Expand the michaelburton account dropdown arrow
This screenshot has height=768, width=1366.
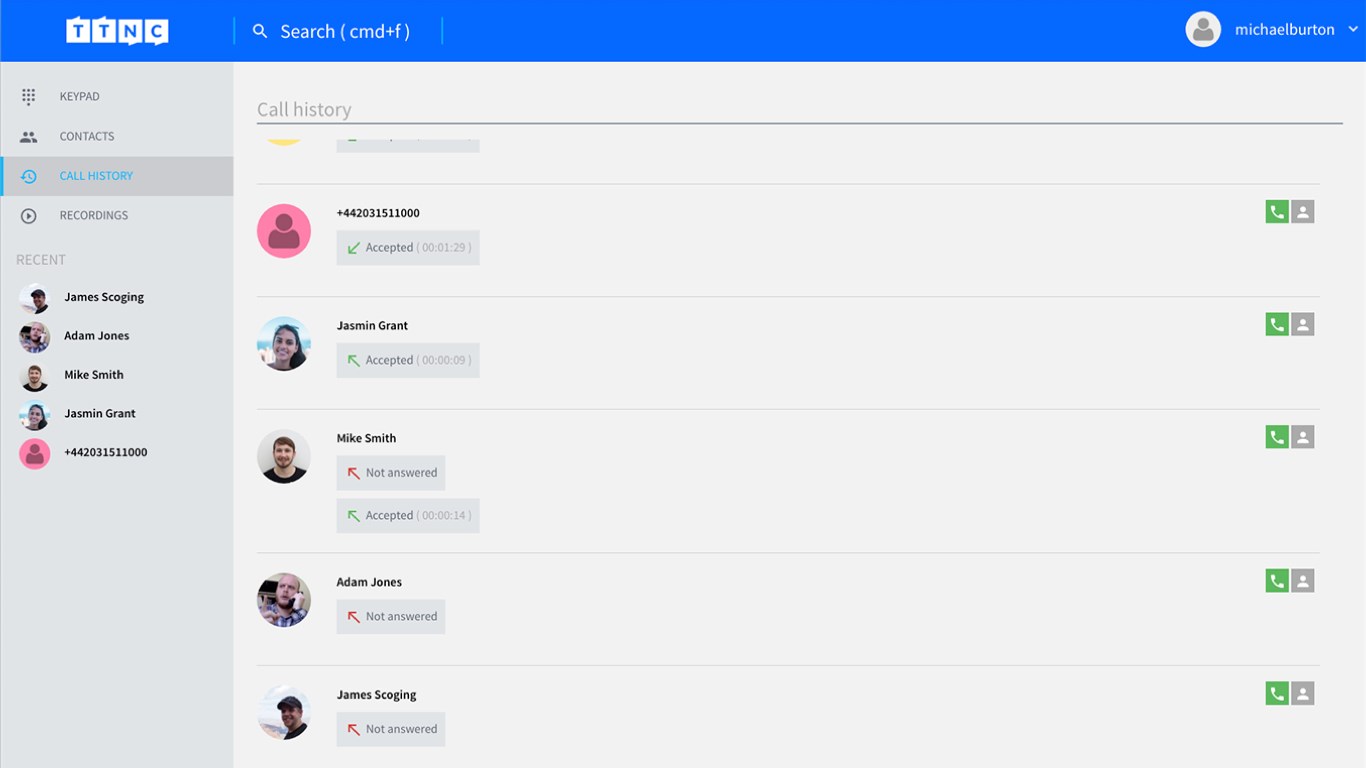(x=1353, y=30)
